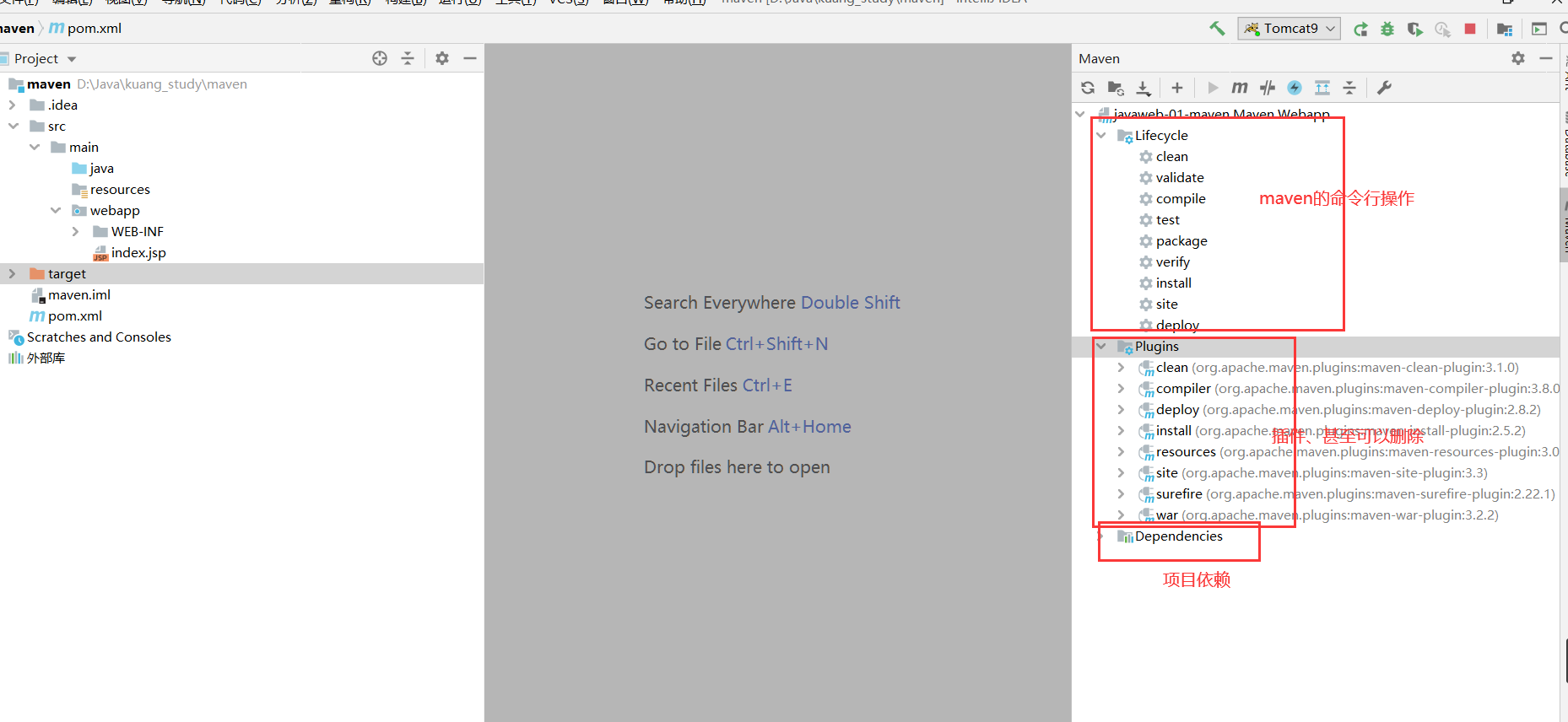
Task: Open Project Structure icon in top toolbar
Action: tap(1505, 30)
